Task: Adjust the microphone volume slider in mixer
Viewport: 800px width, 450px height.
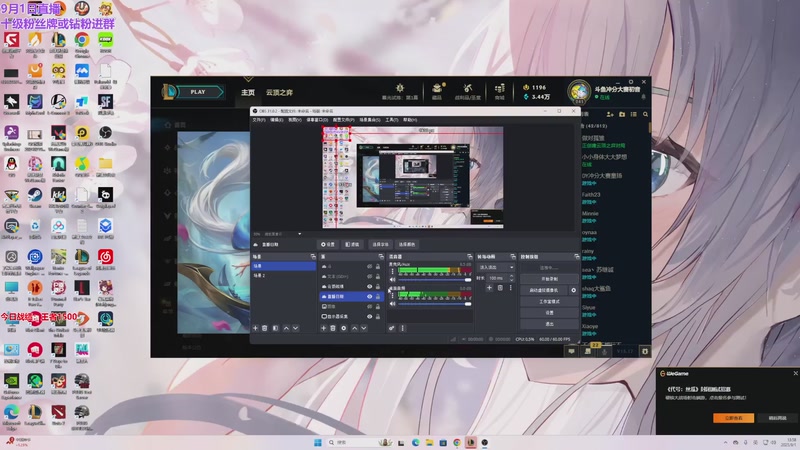Action: (x=434, y=280)
